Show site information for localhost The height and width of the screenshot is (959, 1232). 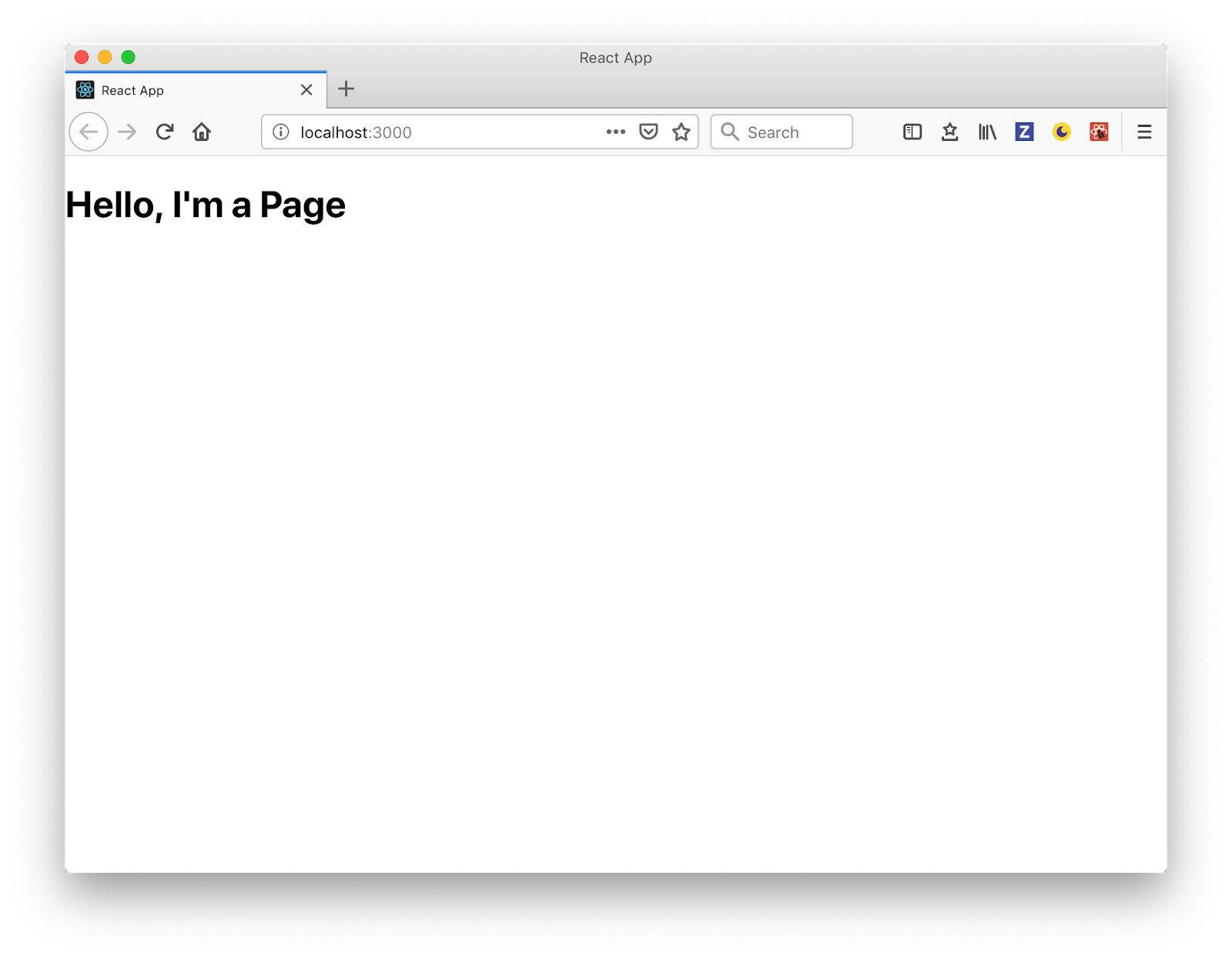(x=281, y=132)
